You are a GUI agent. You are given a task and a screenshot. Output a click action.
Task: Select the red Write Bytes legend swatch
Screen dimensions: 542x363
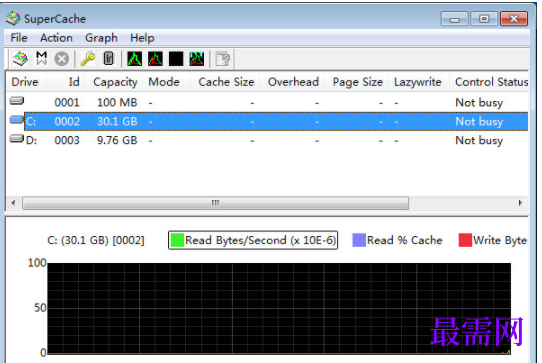465,240
